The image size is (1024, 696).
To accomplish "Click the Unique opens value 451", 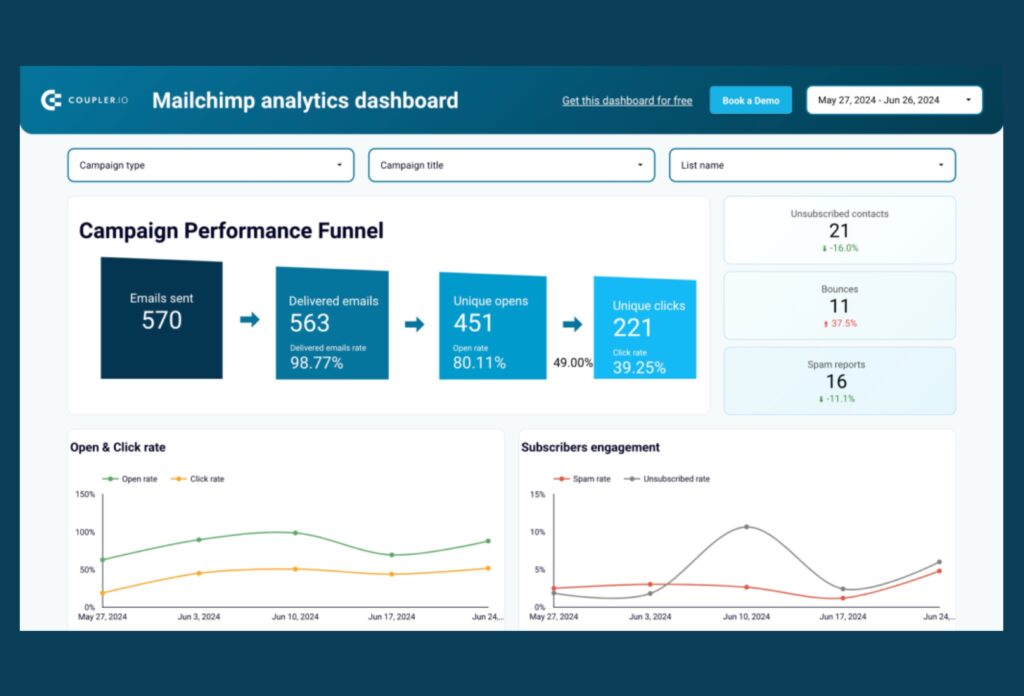I will point(473,323).
